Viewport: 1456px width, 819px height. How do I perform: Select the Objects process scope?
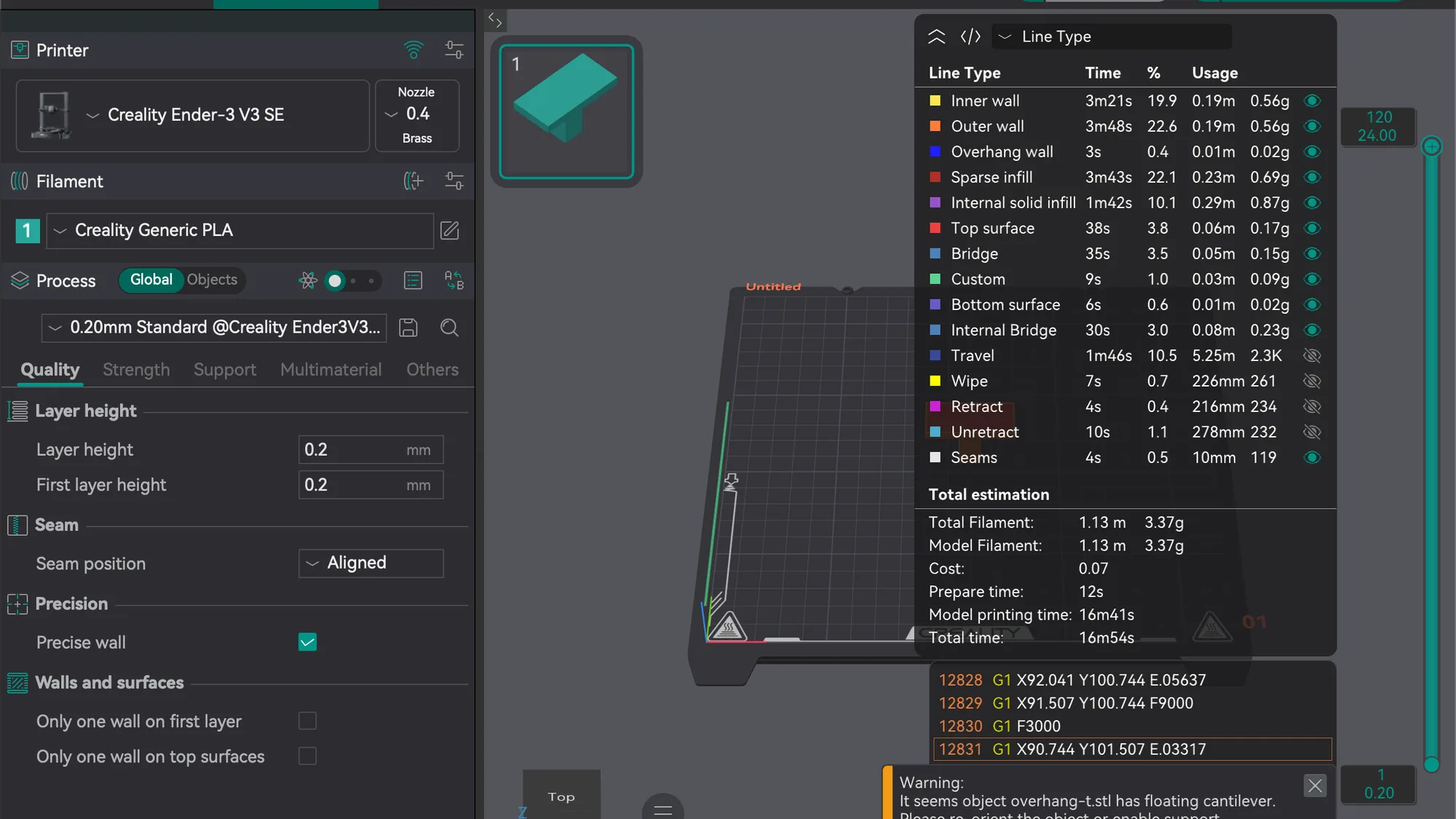212,280
